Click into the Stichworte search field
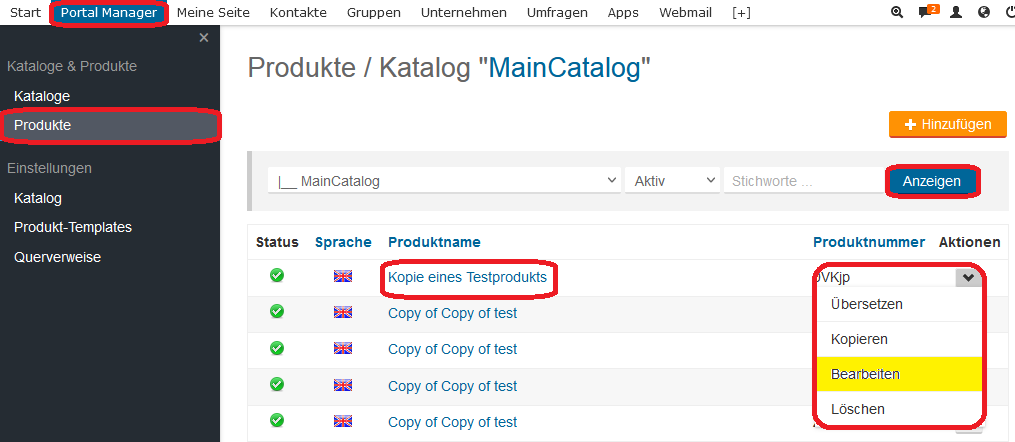The width and height of the screenshot is (1015, 442). [x=802, y=181]
